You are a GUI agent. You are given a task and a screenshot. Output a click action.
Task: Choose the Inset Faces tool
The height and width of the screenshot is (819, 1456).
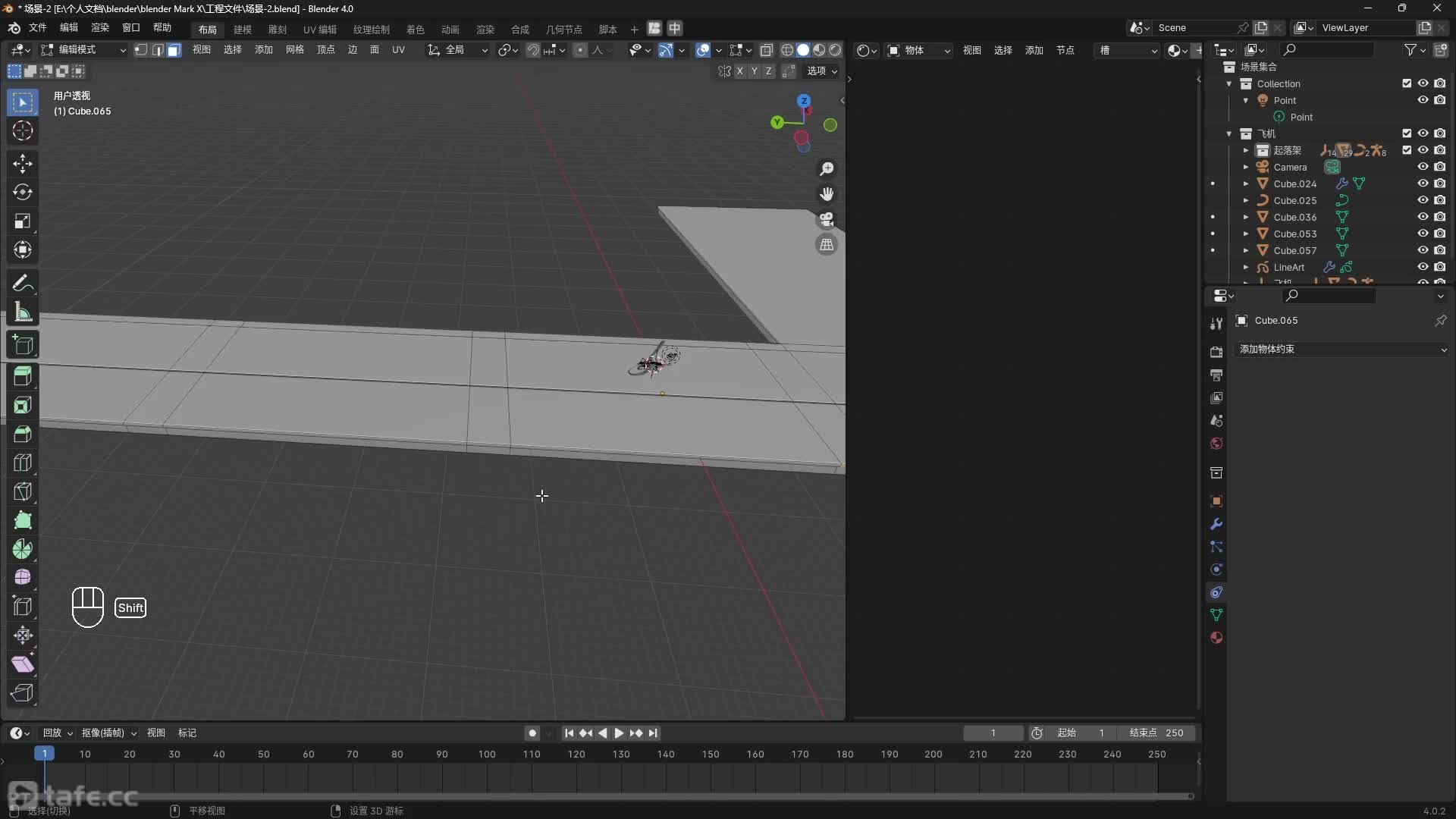pos(23,405)
